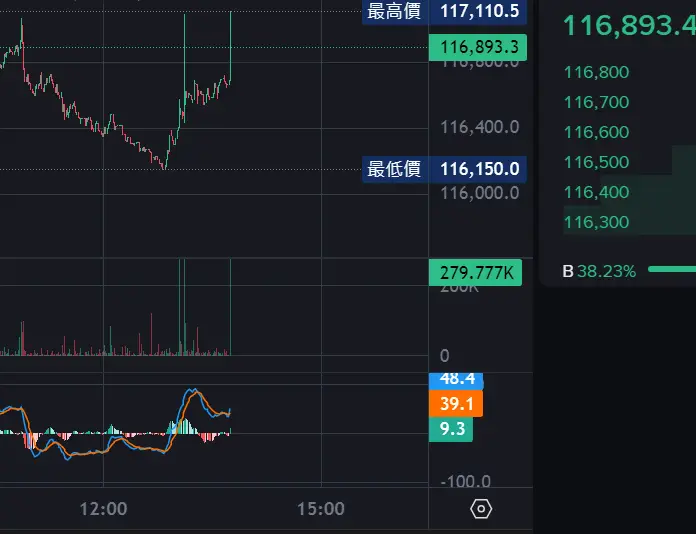Select the 116,893.3 current price tag

pyautogui.click(x=478, y=47)
